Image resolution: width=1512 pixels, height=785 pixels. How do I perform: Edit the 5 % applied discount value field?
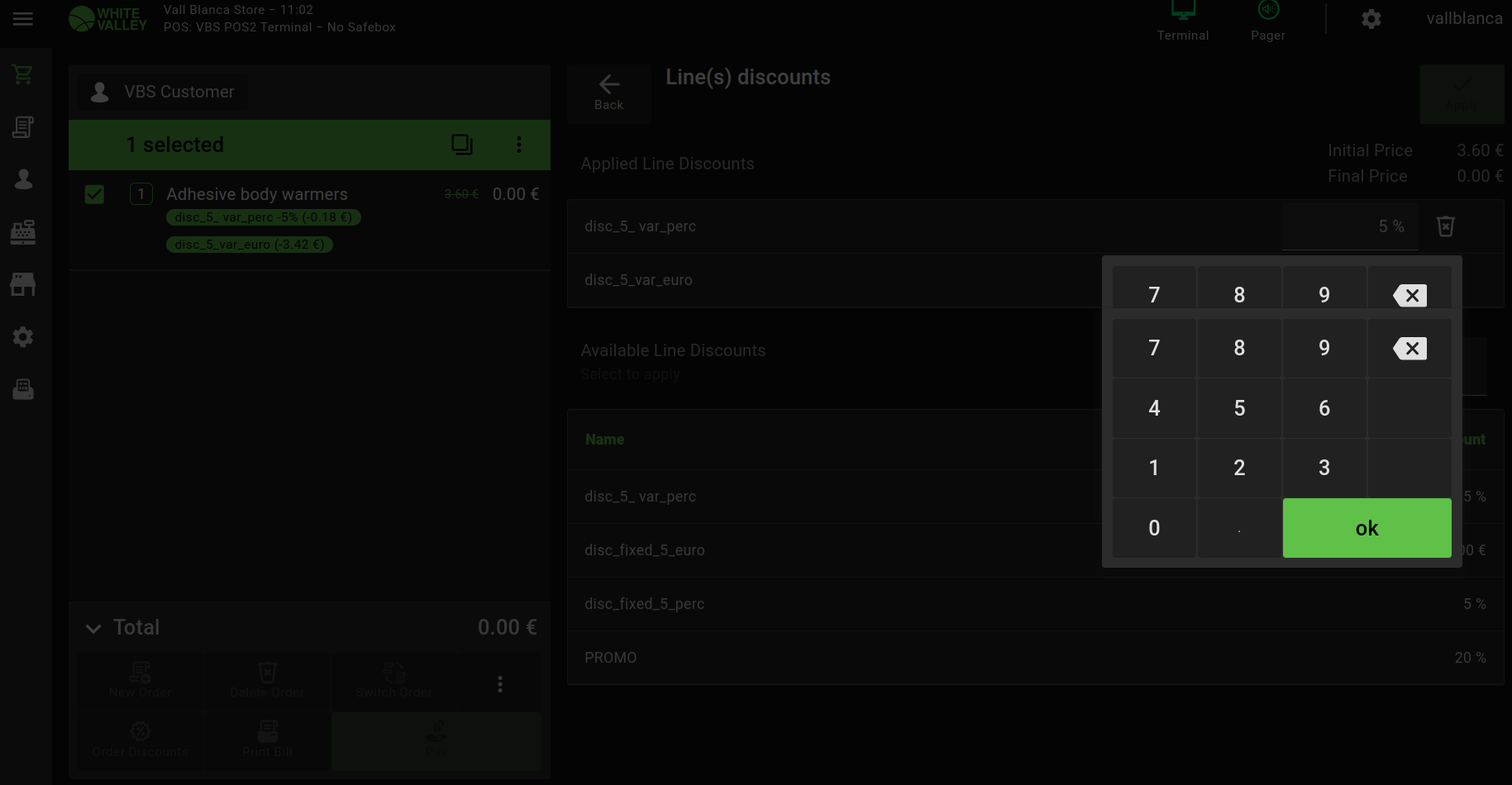tap(1350, 226)
